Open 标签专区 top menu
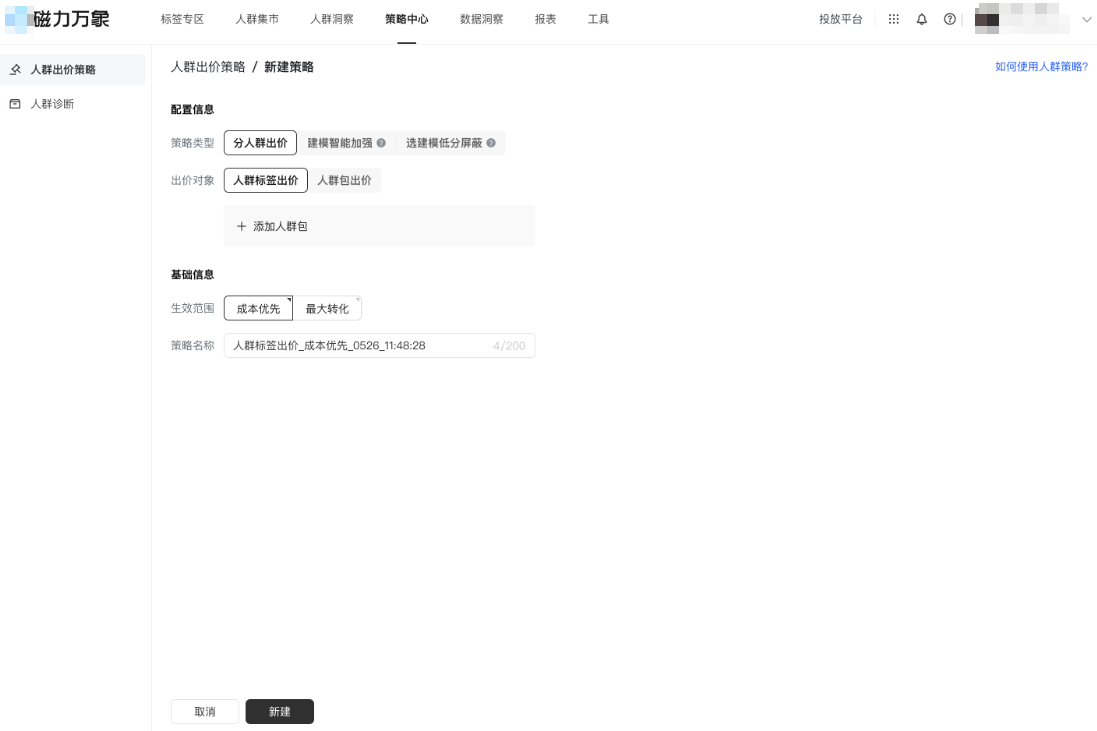Viewport: 1097px width, 731px height. [183, 20]
